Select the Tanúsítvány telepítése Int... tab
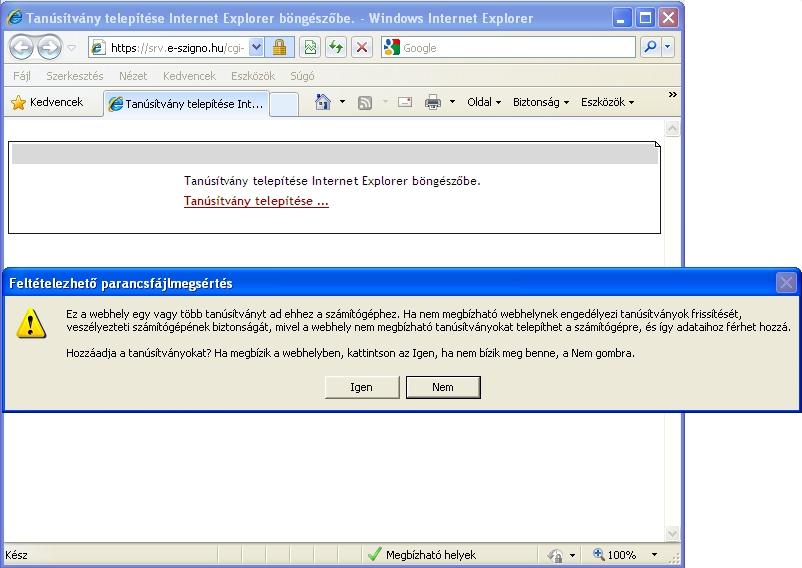The height and width of the screenshot is (568, 802). click(x=187, y=104)
